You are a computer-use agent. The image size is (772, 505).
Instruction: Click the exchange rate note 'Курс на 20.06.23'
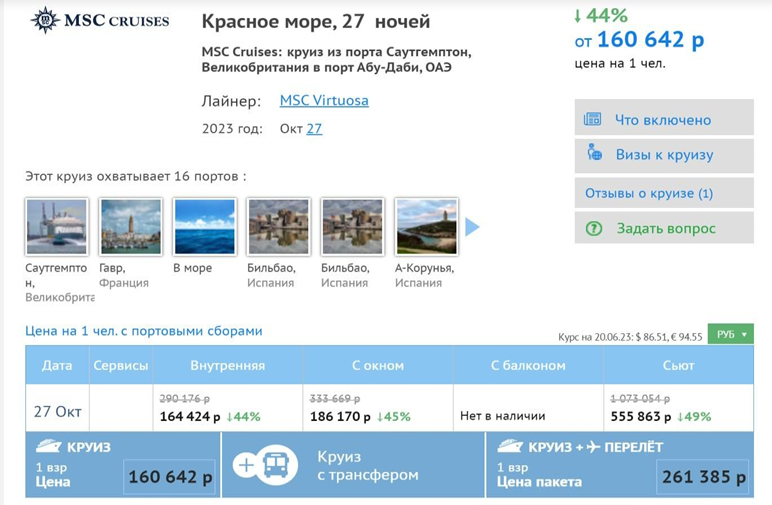630,337
